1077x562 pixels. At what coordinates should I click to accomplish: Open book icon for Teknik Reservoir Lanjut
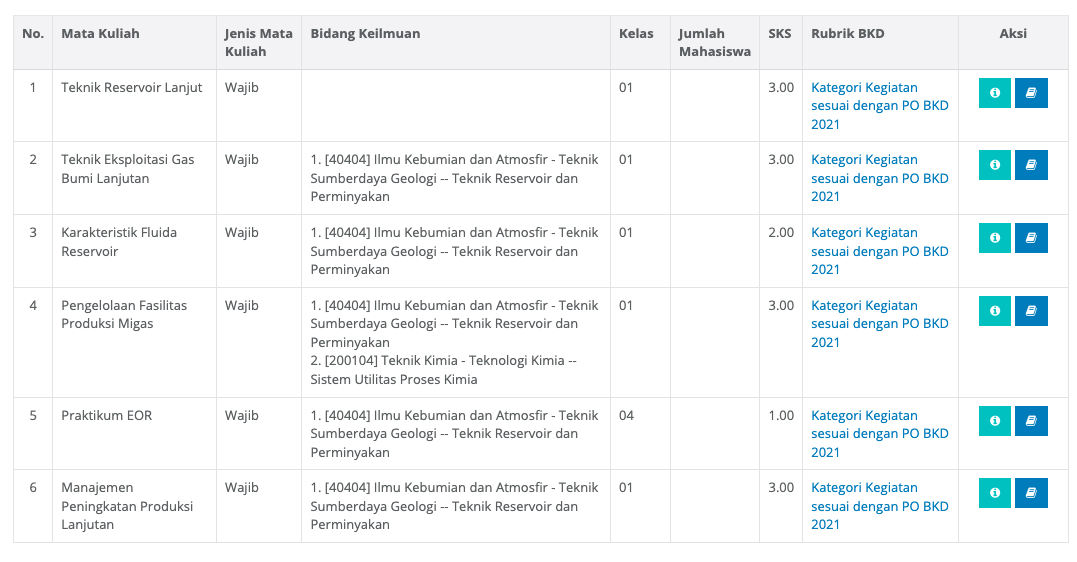1031,93
